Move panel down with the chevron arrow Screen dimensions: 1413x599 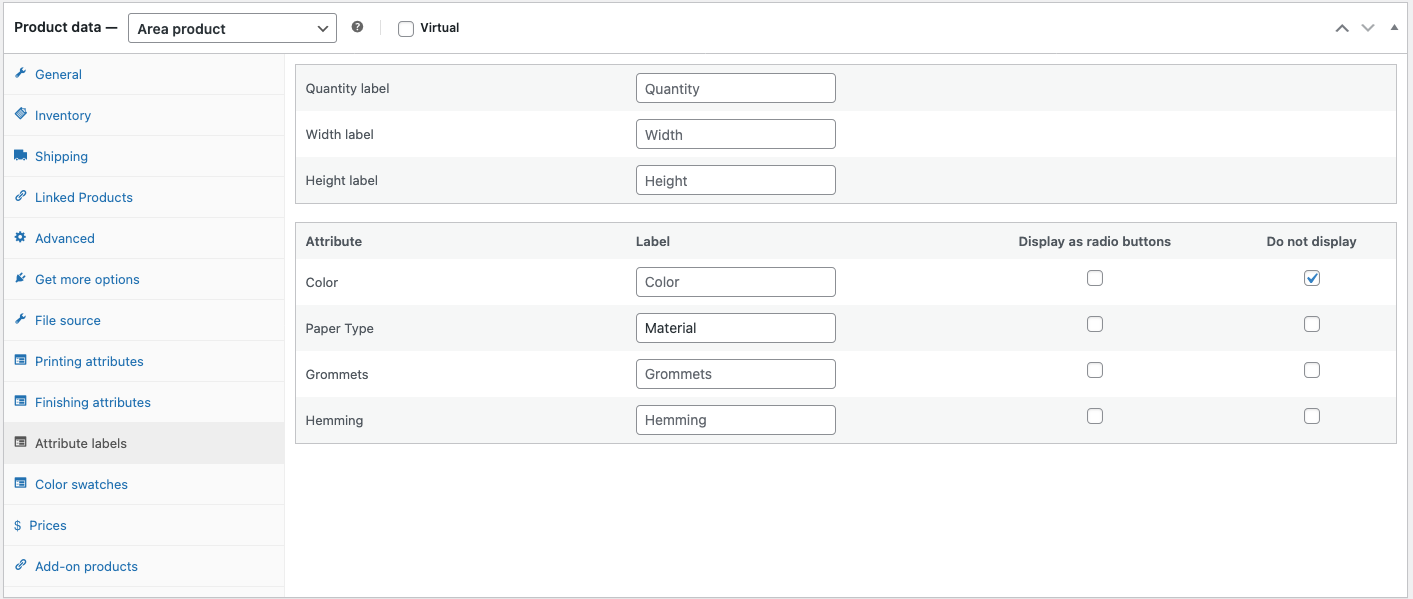click(1368, 28)
